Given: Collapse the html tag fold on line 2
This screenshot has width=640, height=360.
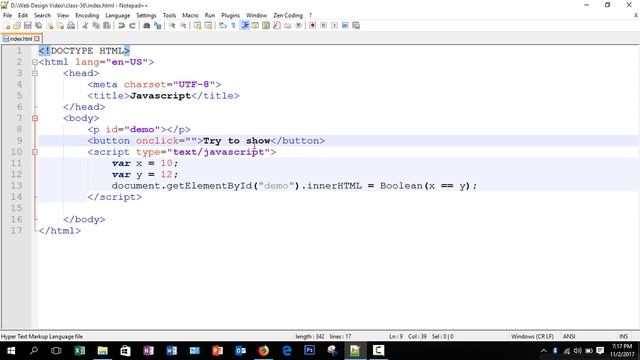Looking at the screenshot, I should [x=35, y=62].
